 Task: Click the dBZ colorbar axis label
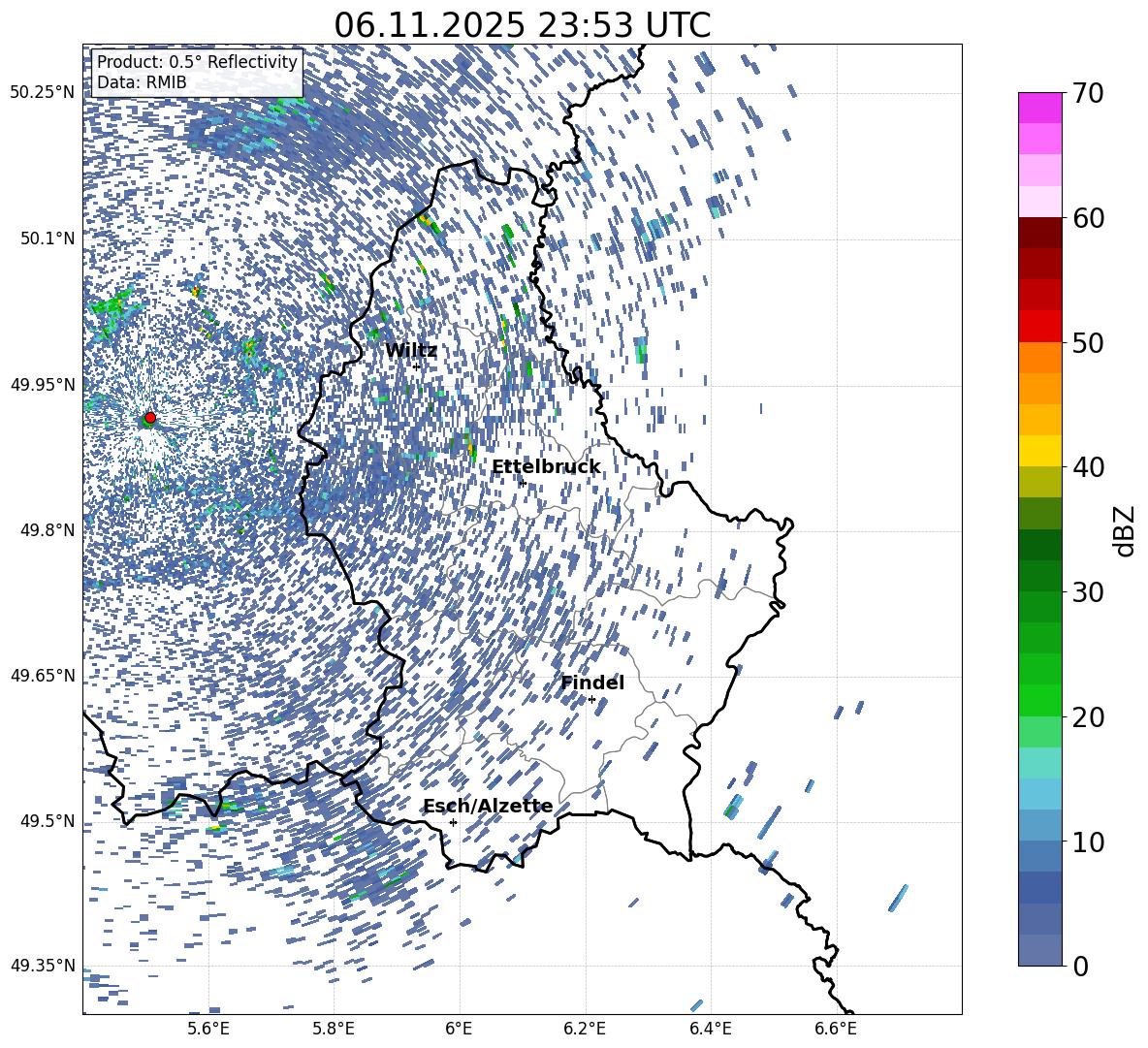pyautogui.click(x=1125, y=530)
